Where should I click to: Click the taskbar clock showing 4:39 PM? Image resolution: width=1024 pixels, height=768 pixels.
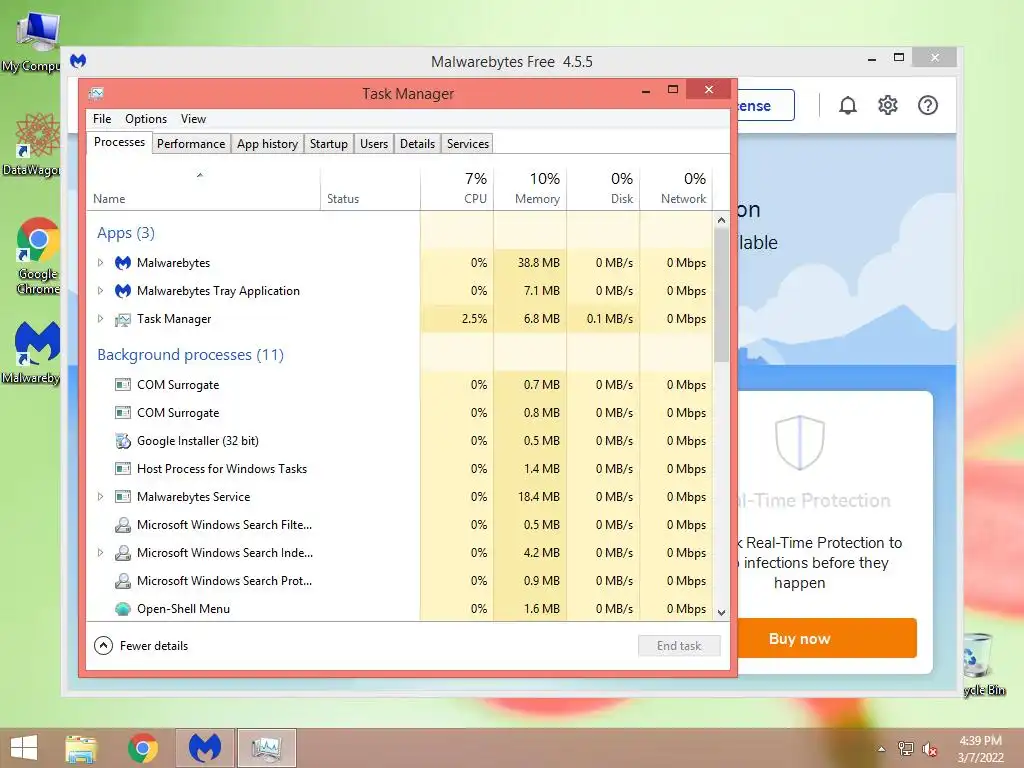tap(980, 749)
